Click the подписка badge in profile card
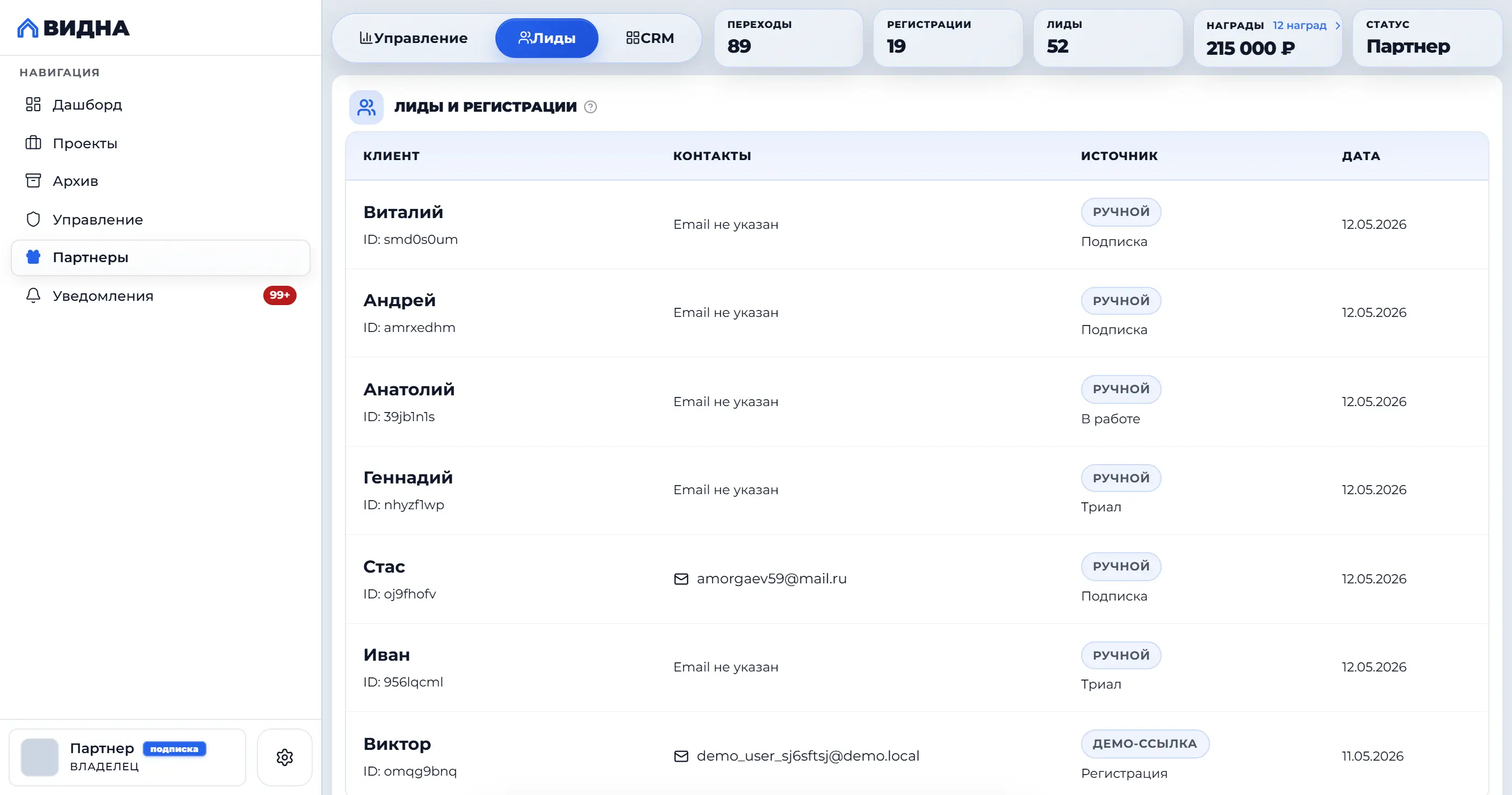 174,749
